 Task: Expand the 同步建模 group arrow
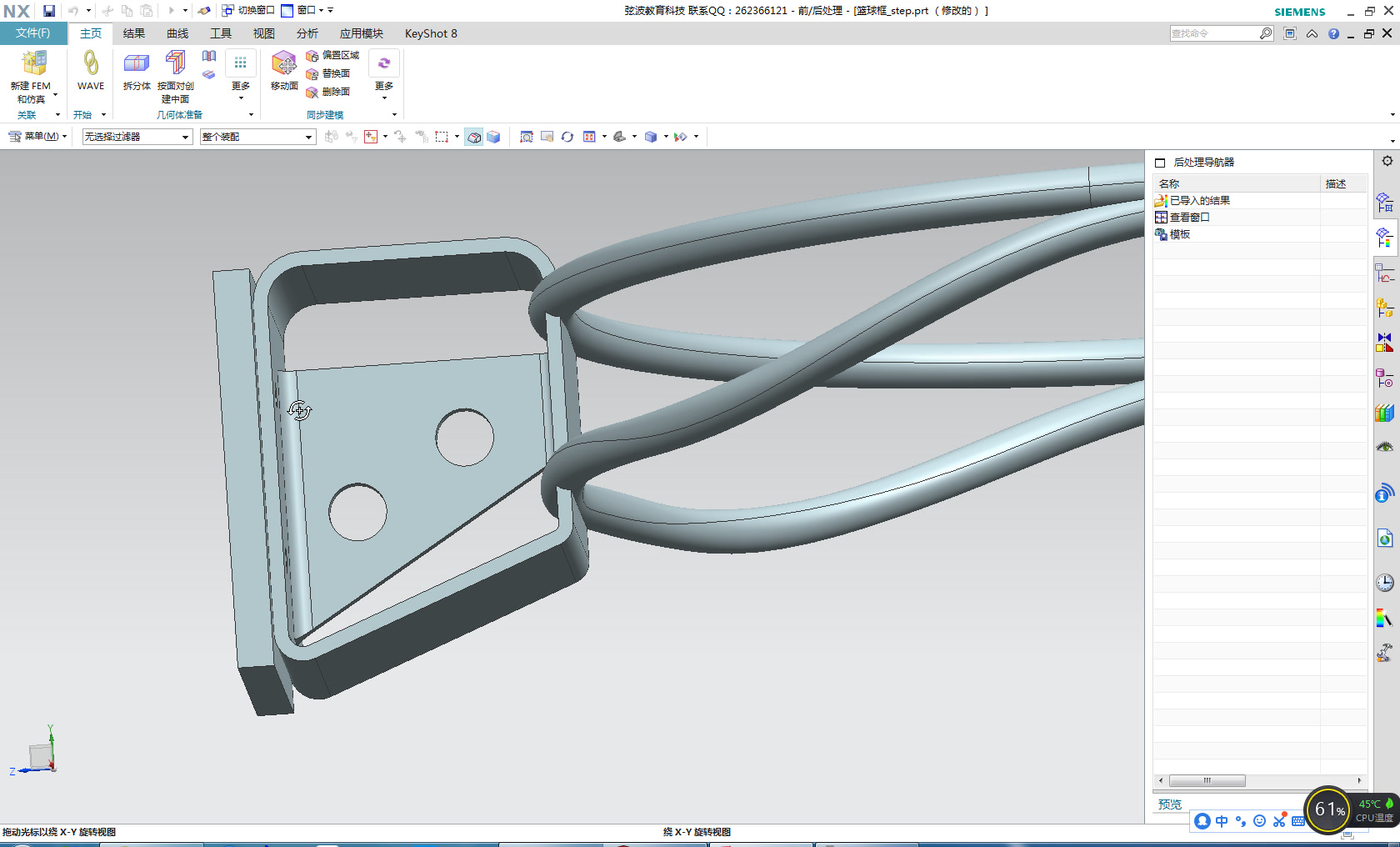pyautogui.click(x=394, y=115)
